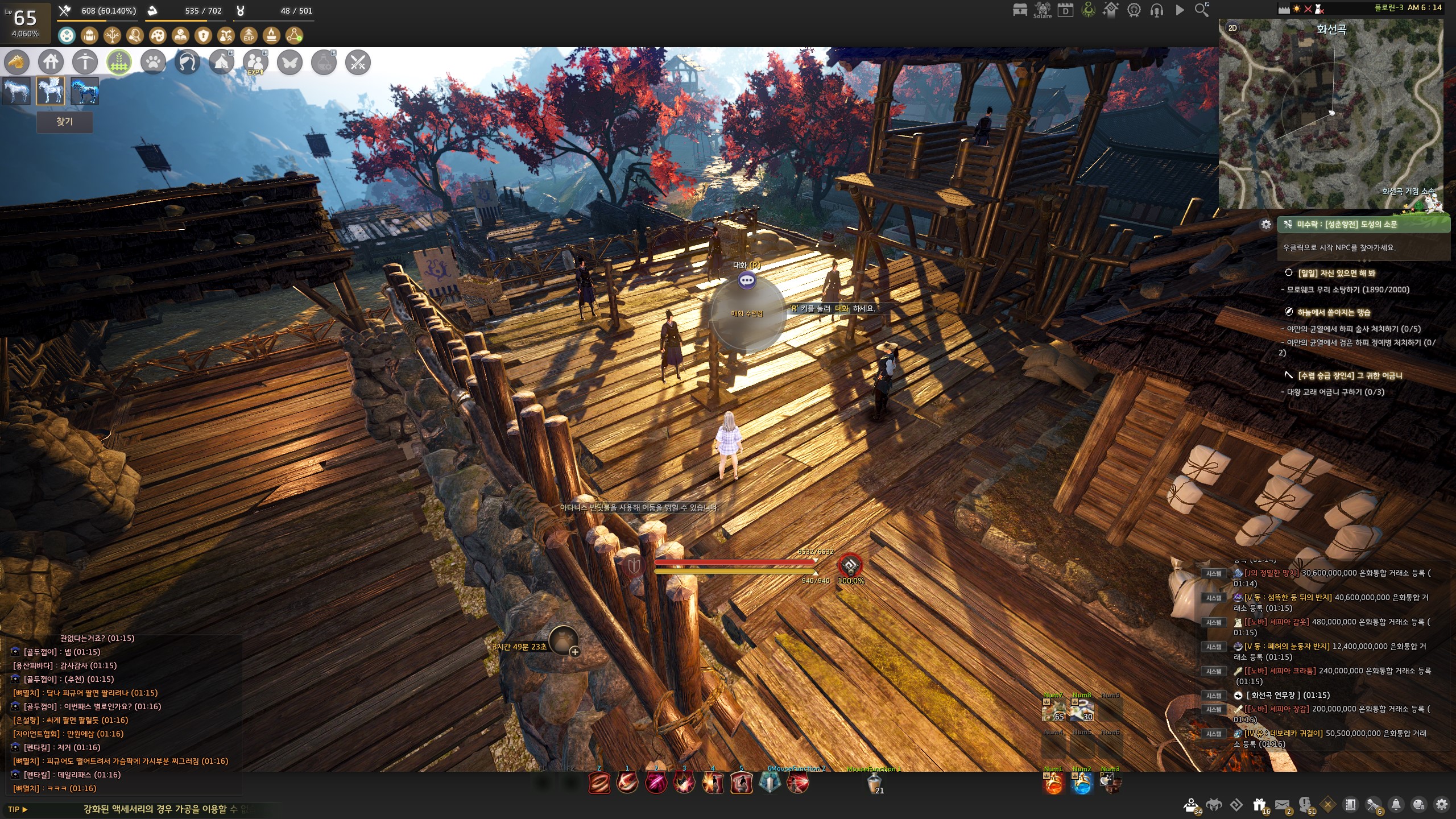Use the red HP potion Num1 slot
Screen dimensions: 1456x819
(x=1053, y=785)
